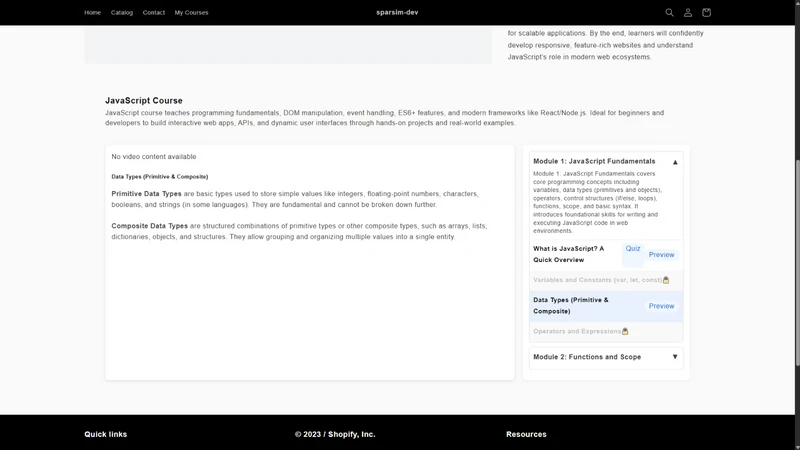
Task: Collapse Module 1: JavaScript Fundamentals arrow
Action: (x=675, y=162)
